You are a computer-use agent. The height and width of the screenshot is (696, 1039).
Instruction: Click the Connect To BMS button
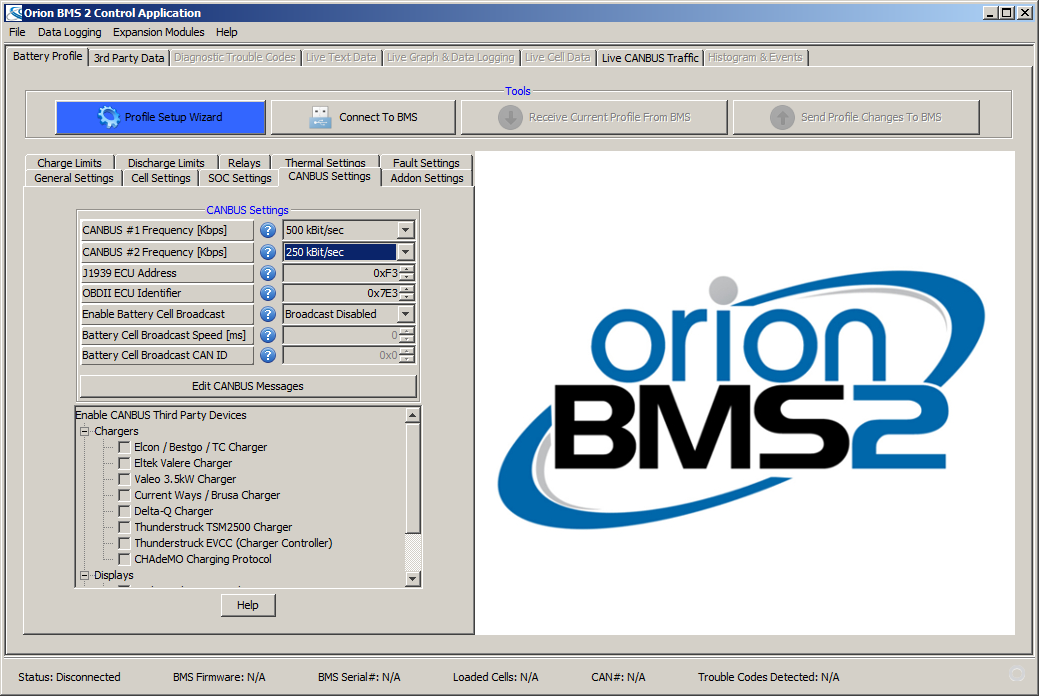click(363, 117)
